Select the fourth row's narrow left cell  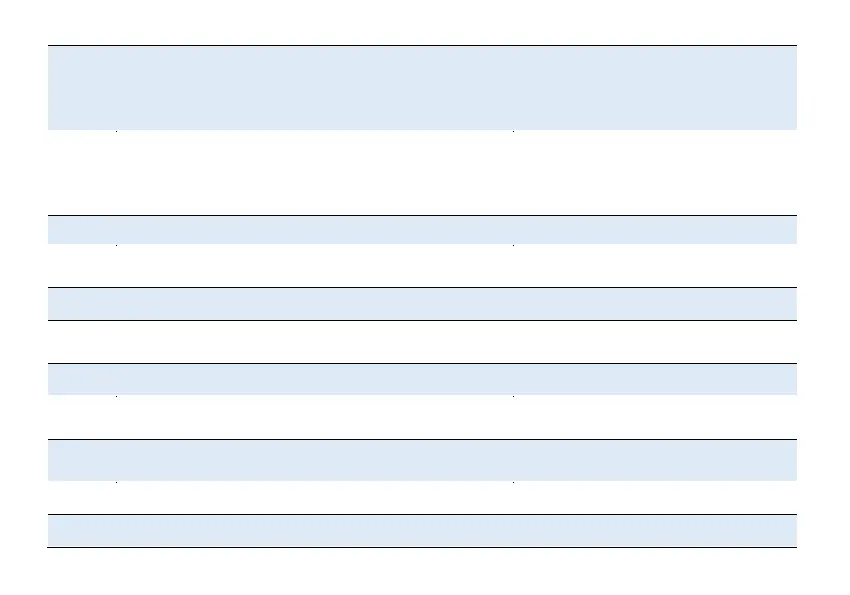click(x=82, y=265)
